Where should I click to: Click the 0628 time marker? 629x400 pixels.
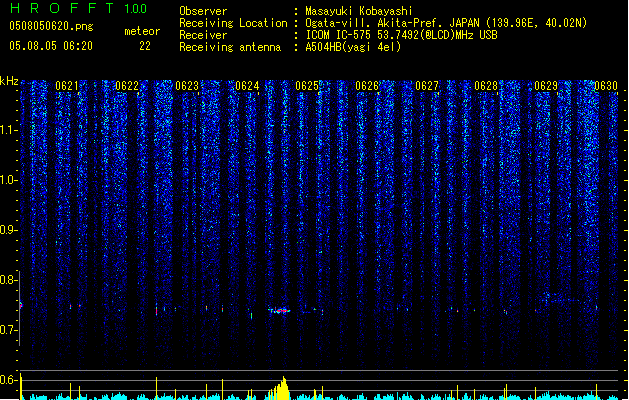pos(486,86)
